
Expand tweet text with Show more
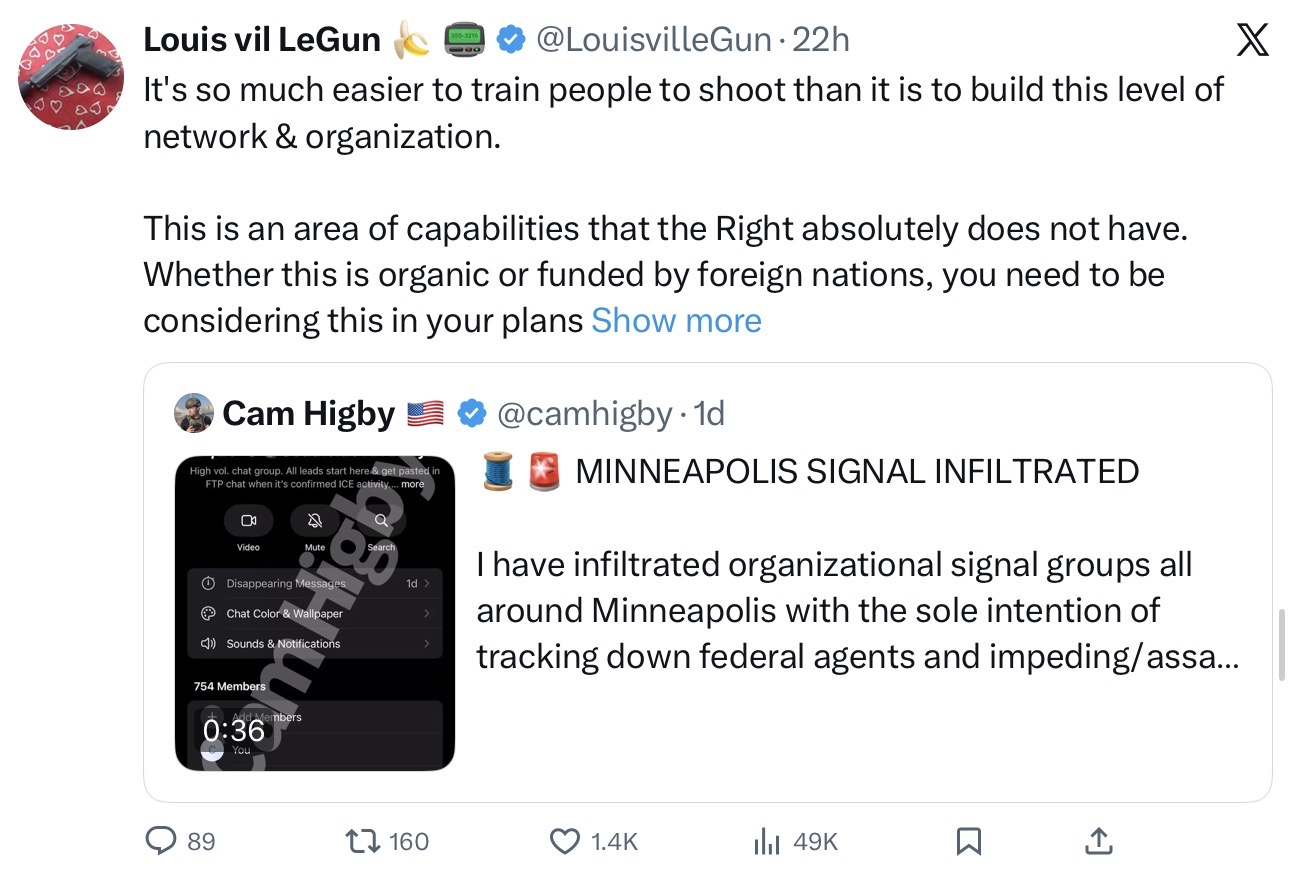pos(676,320)
